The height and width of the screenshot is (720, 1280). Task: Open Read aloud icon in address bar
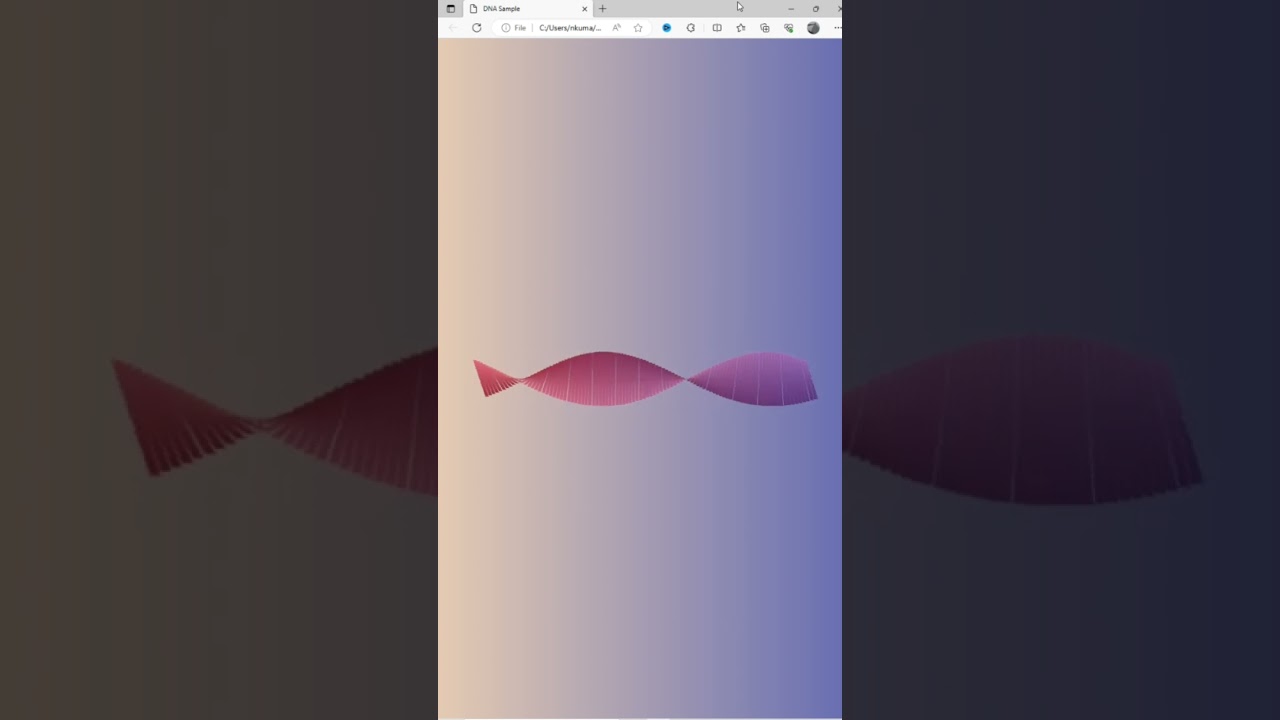click(x=616, y=28)
